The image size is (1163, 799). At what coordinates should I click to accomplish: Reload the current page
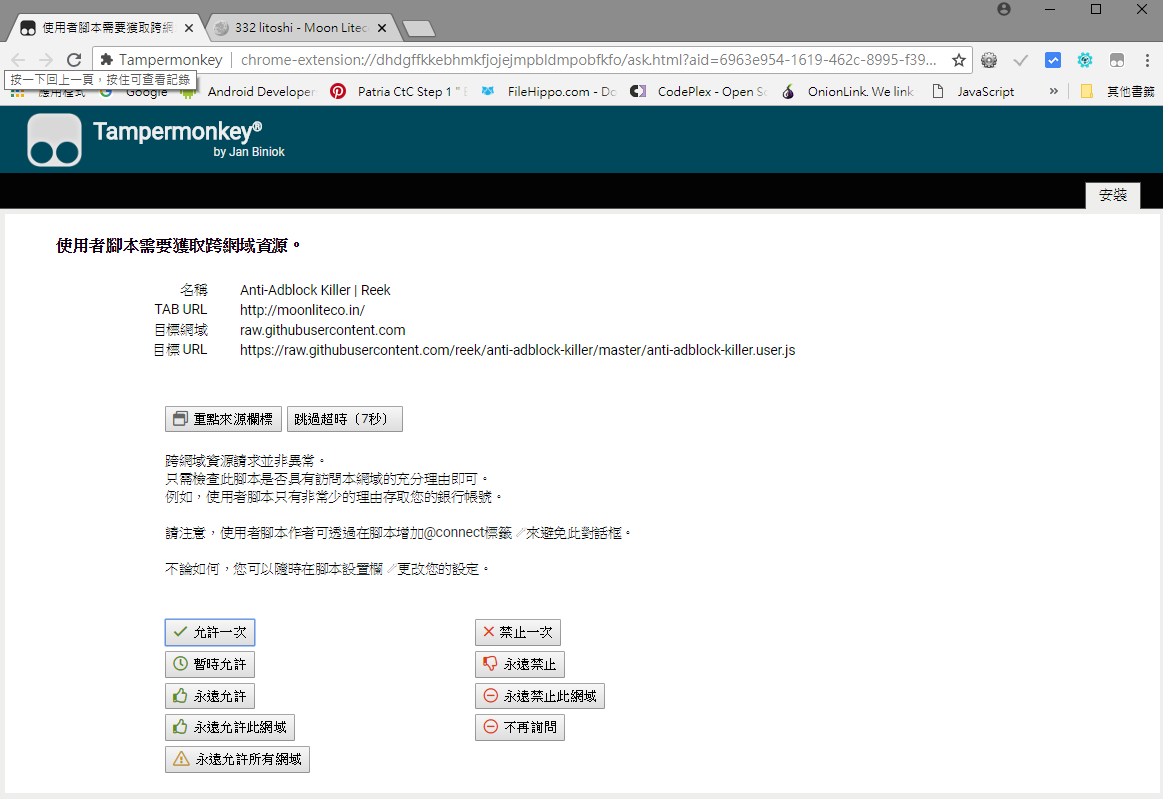(73, 60)
